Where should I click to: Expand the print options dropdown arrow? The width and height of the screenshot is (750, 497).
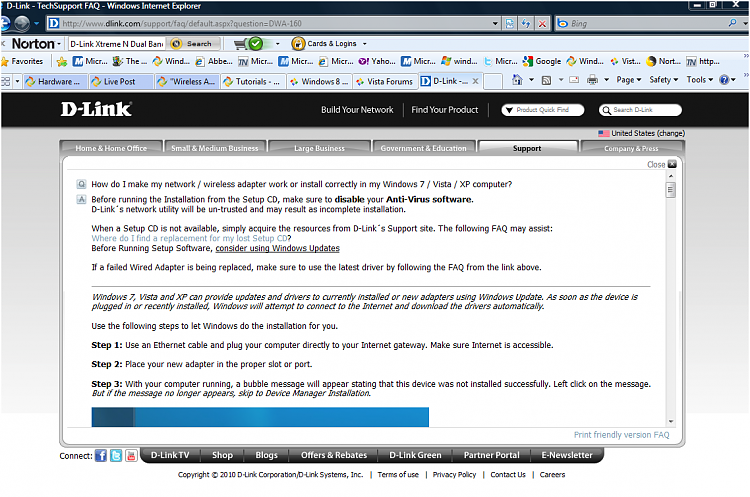pyautogui.click(x=607, y=80)
